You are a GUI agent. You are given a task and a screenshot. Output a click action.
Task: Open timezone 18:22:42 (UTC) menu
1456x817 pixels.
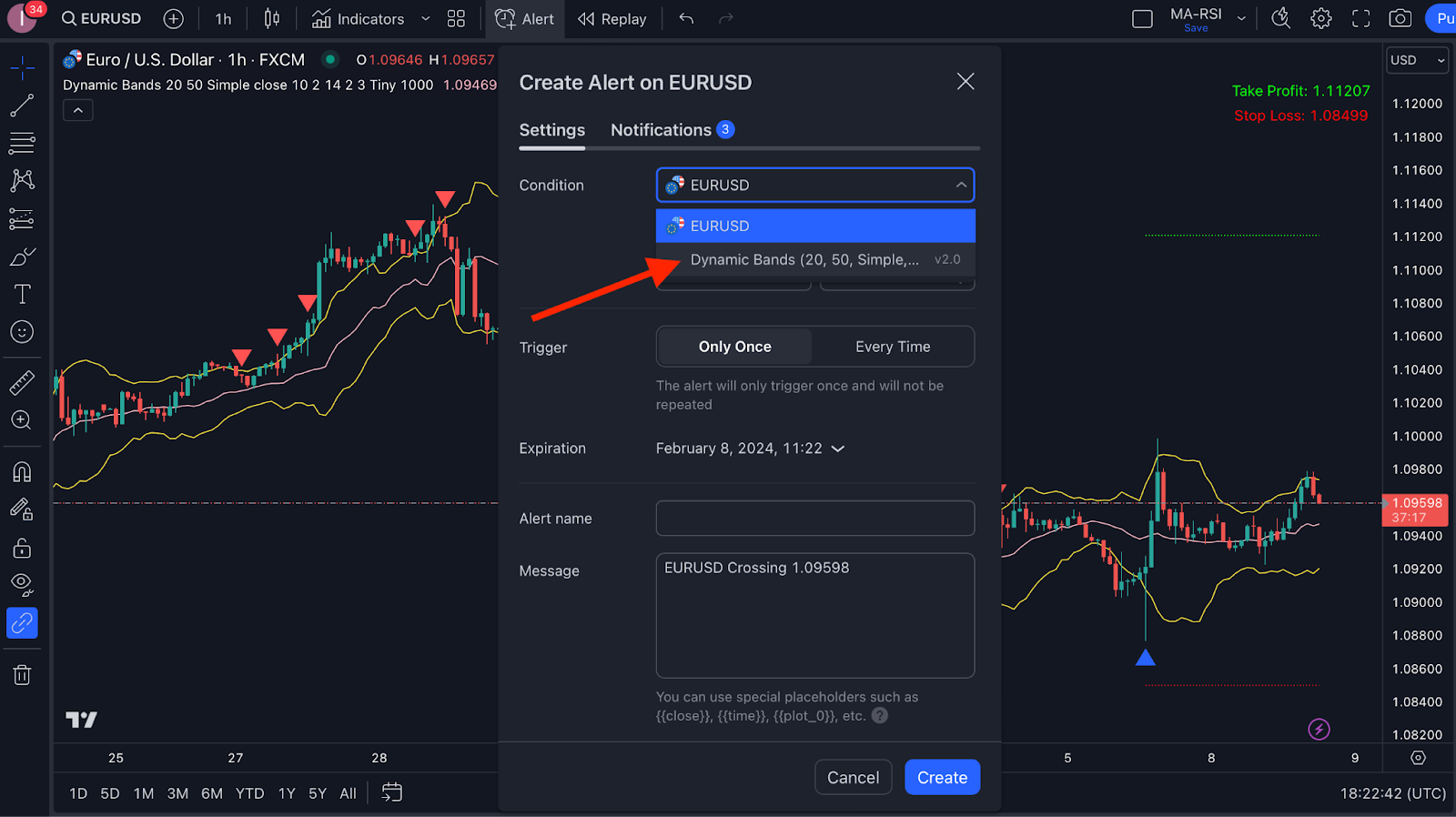(1393, 793)
